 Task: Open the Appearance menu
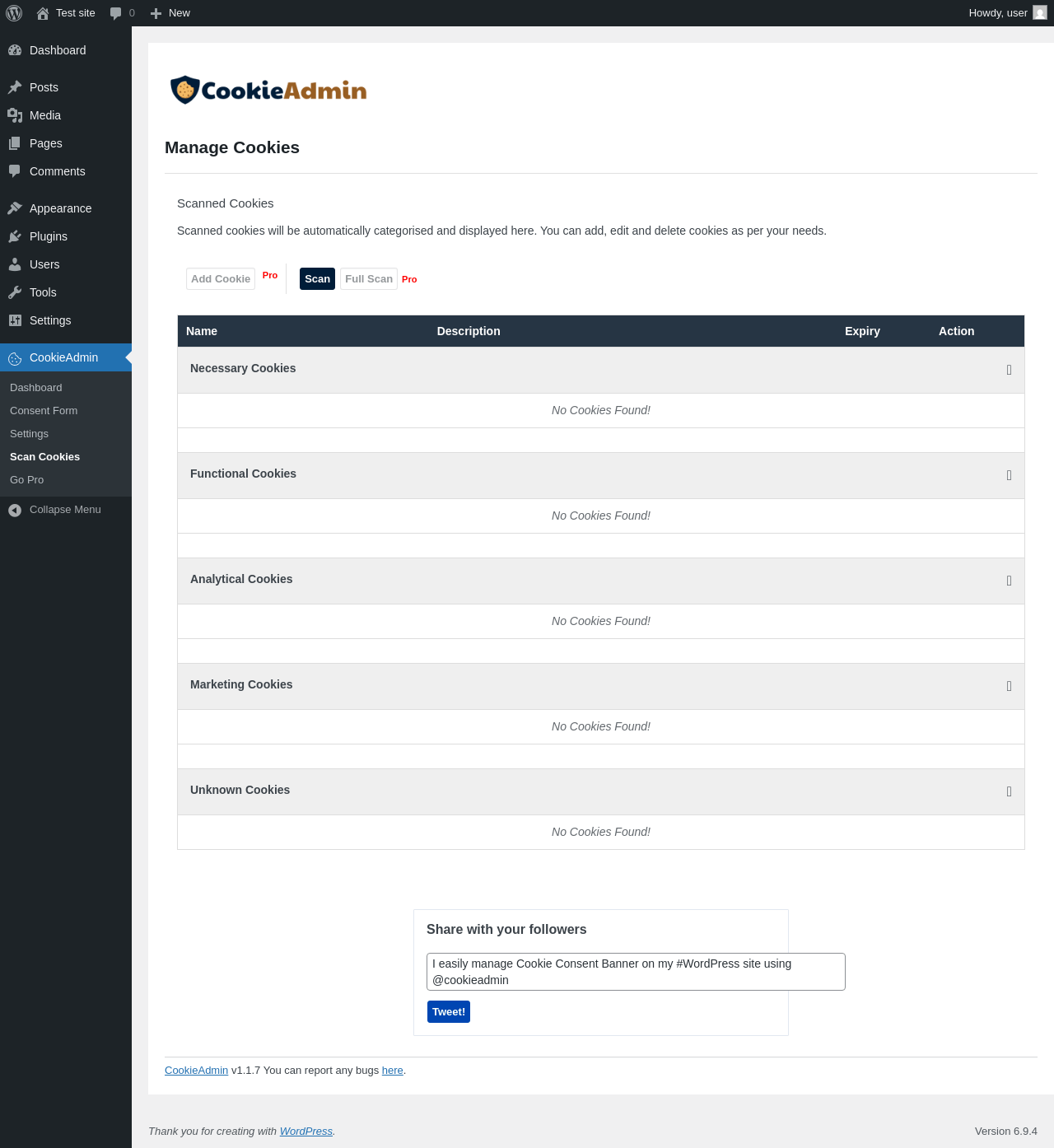pos(66,208)
